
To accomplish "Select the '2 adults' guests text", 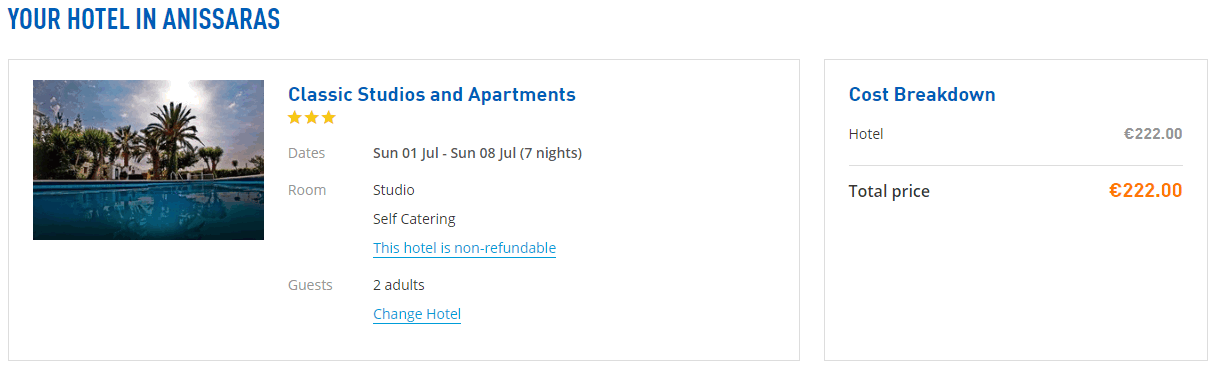I will point(399,285).
